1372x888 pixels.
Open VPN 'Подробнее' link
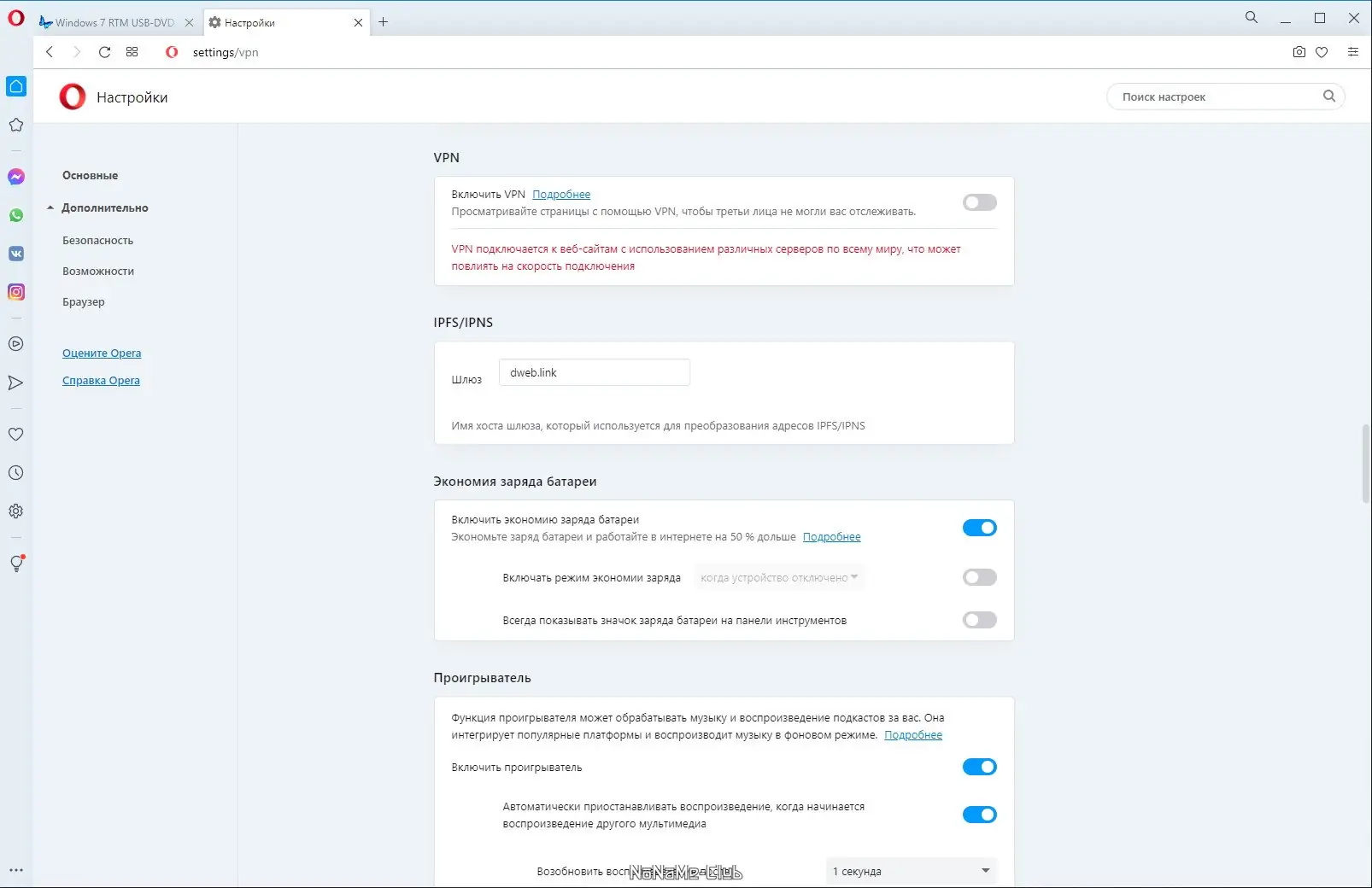click(561, 194)
